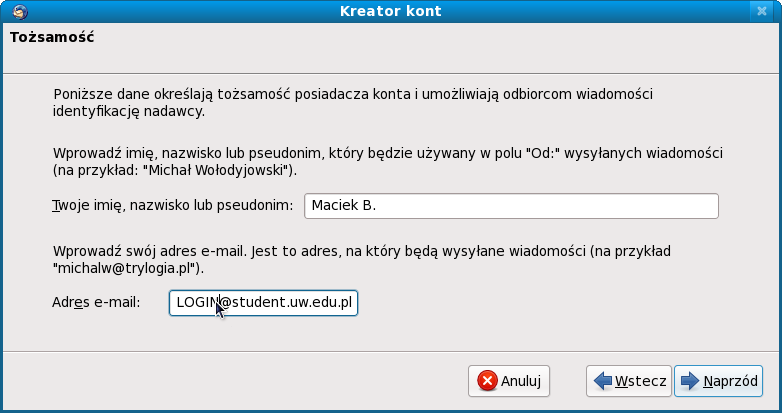
Task: Click the word LOGIN in e-mail field
Action: [195, 302]
